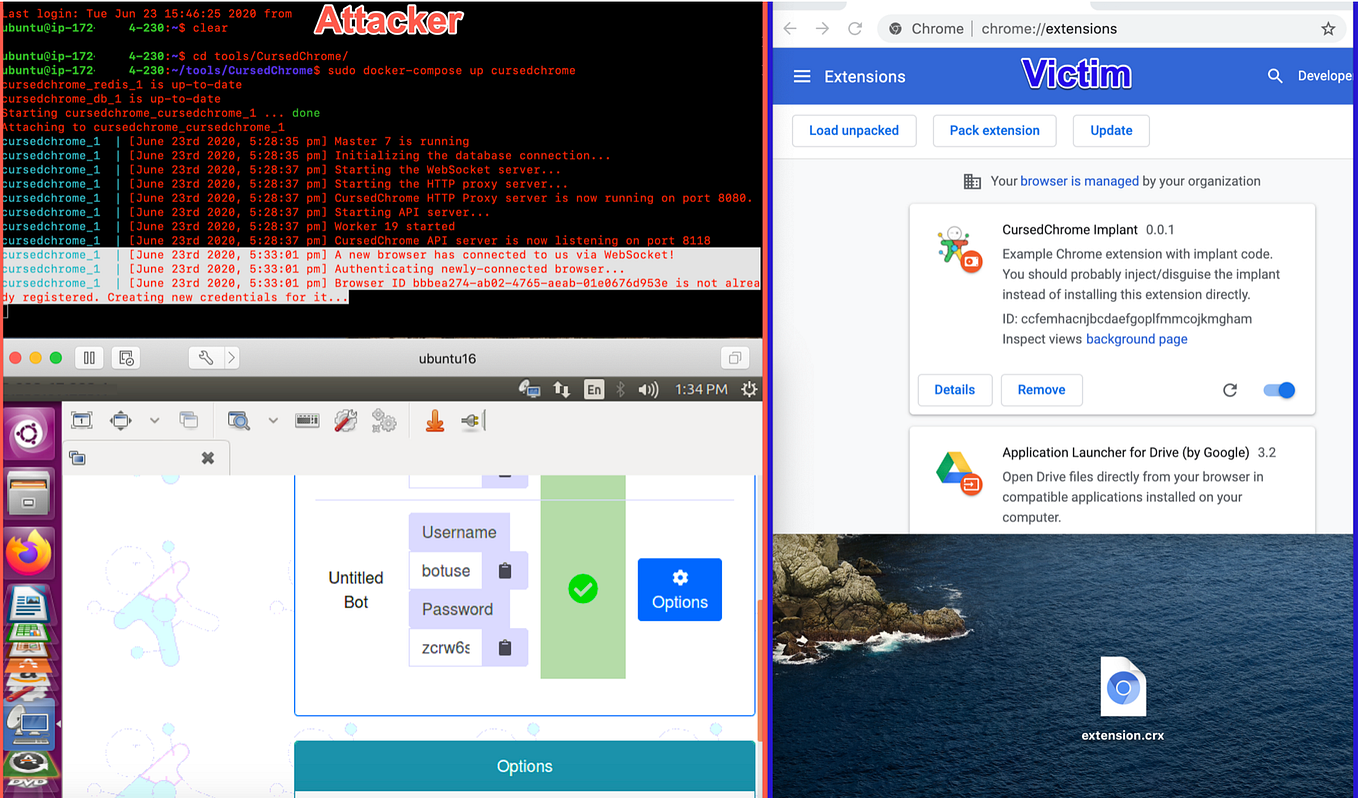This screenshot has width=1358, height=798.
Task: Click the 1:34 PM clock in the panel
Action: [x=701, y=389]
